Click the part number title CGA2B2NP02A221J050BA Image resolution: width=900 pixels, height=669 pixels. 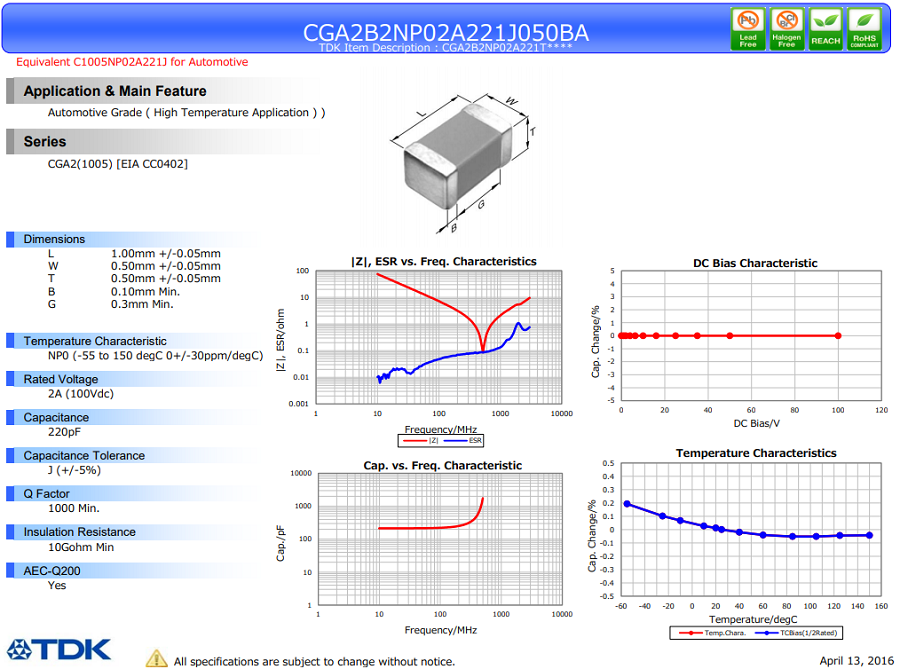[445, 33]
